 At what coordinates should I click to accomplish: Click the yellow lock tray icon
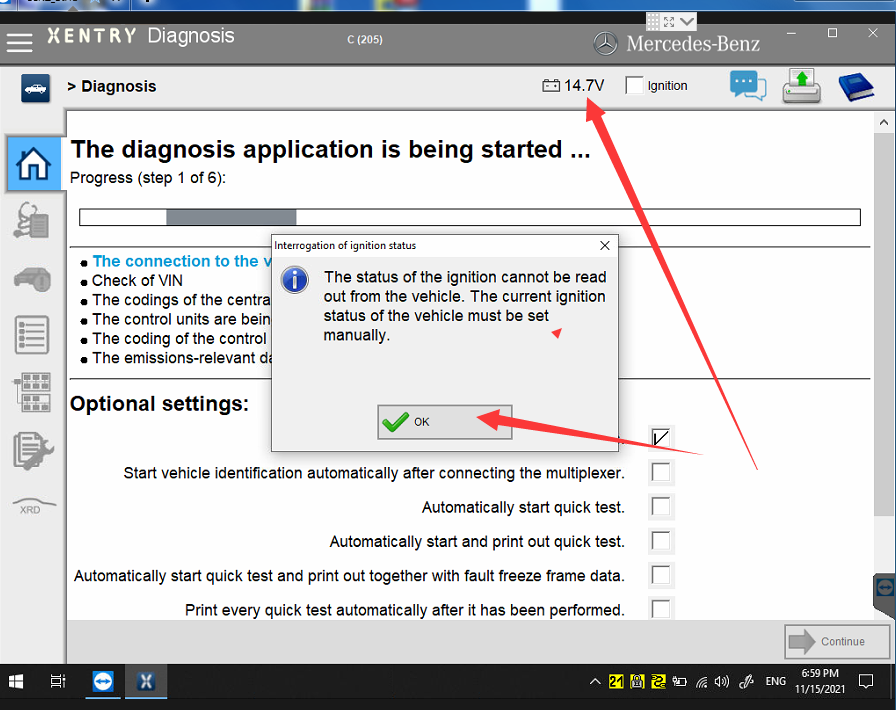[637, 681]
